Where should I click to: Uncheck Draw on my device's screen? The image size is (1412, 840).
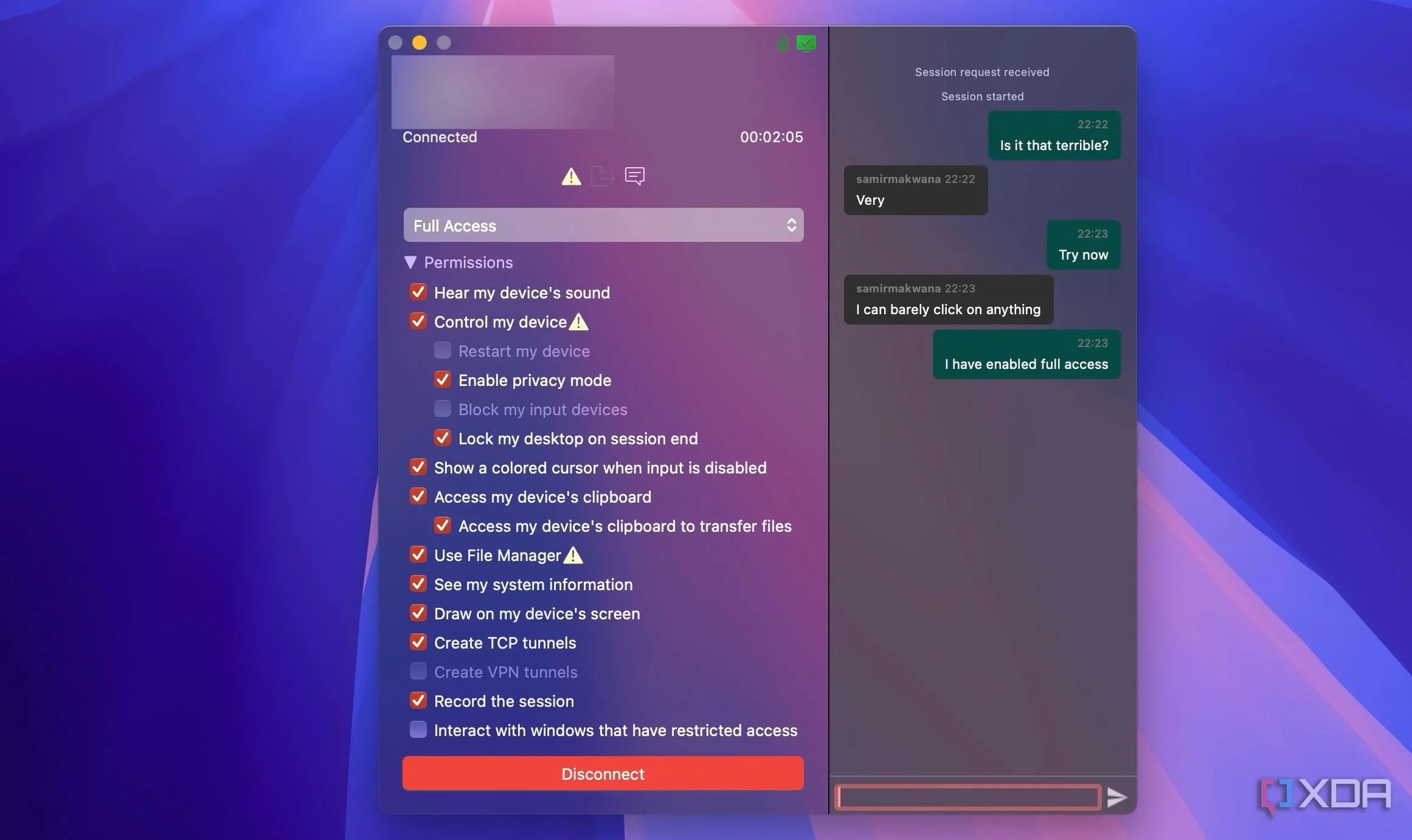418,613
